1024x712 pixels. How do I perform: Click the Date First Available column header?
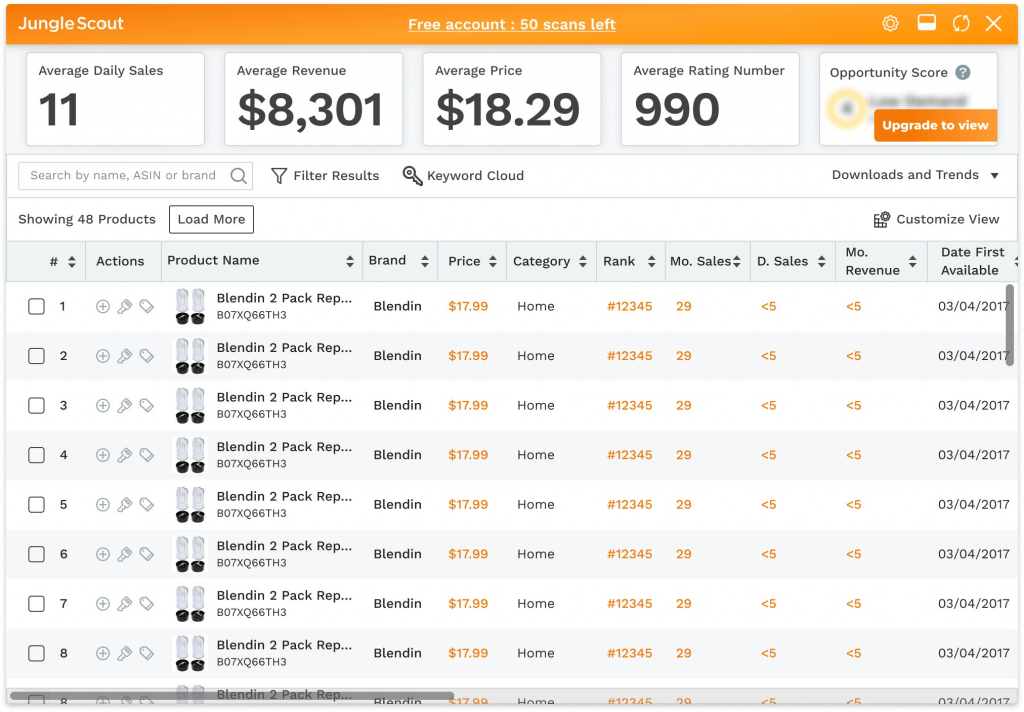[972, 261]
